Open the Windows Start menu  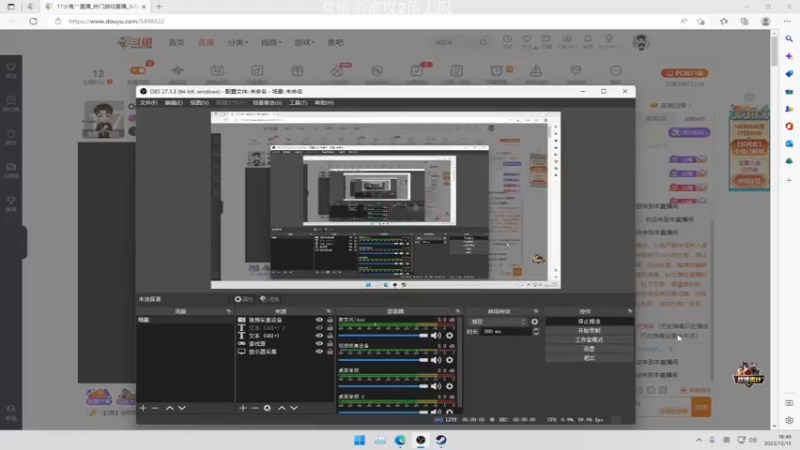[359, 440]
